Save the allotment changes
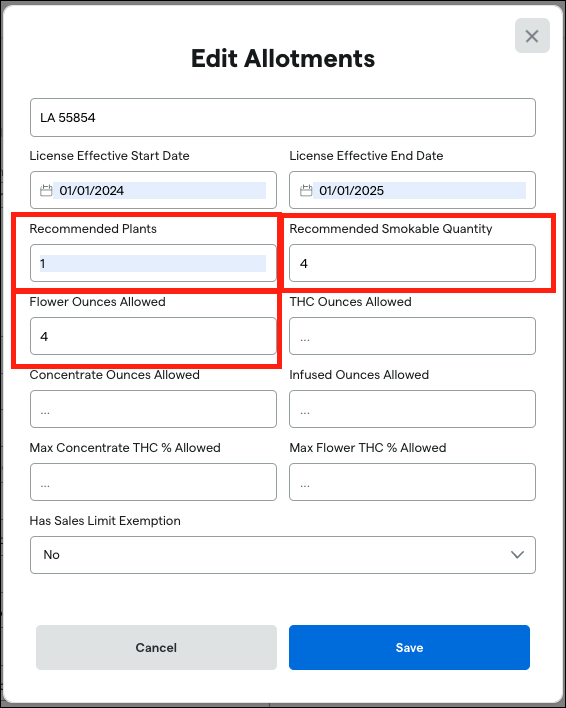566x708 pixels. pos(409,647)
